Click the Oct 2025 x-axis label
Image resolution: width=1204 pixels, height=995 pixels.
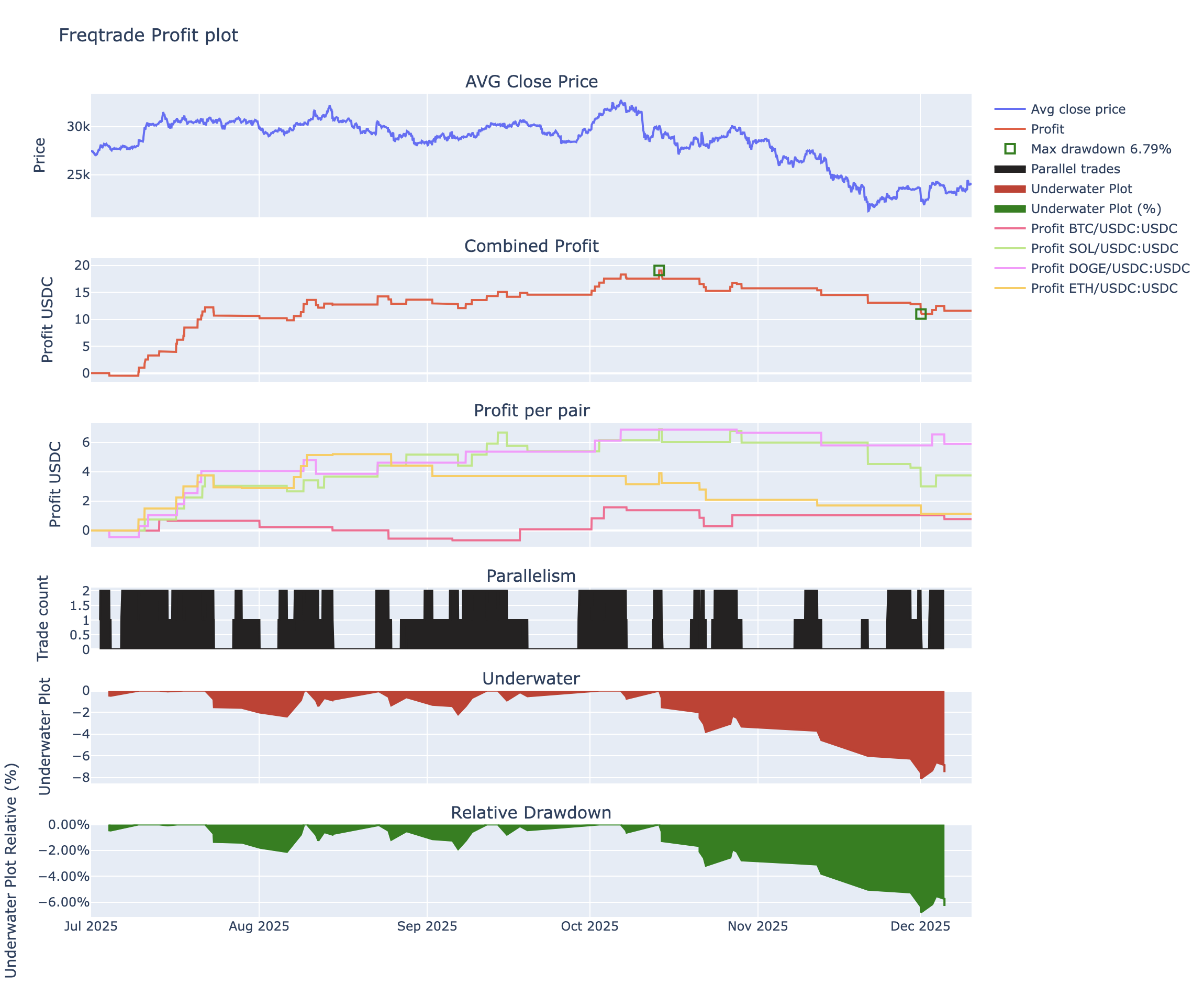click(589, 926)
